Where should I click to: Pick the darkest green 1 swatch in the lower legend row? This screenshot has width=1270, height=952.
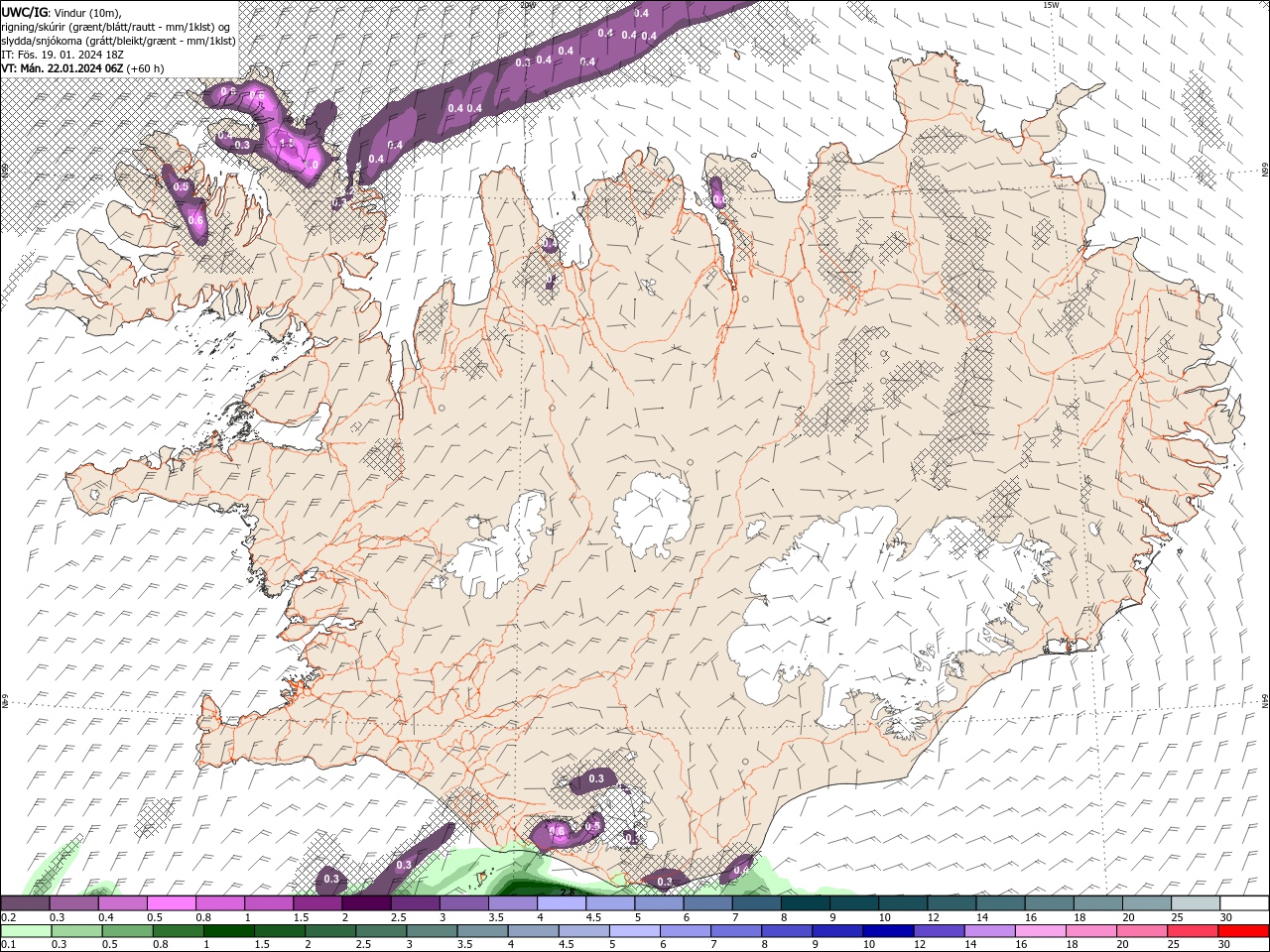pos(229,931)
